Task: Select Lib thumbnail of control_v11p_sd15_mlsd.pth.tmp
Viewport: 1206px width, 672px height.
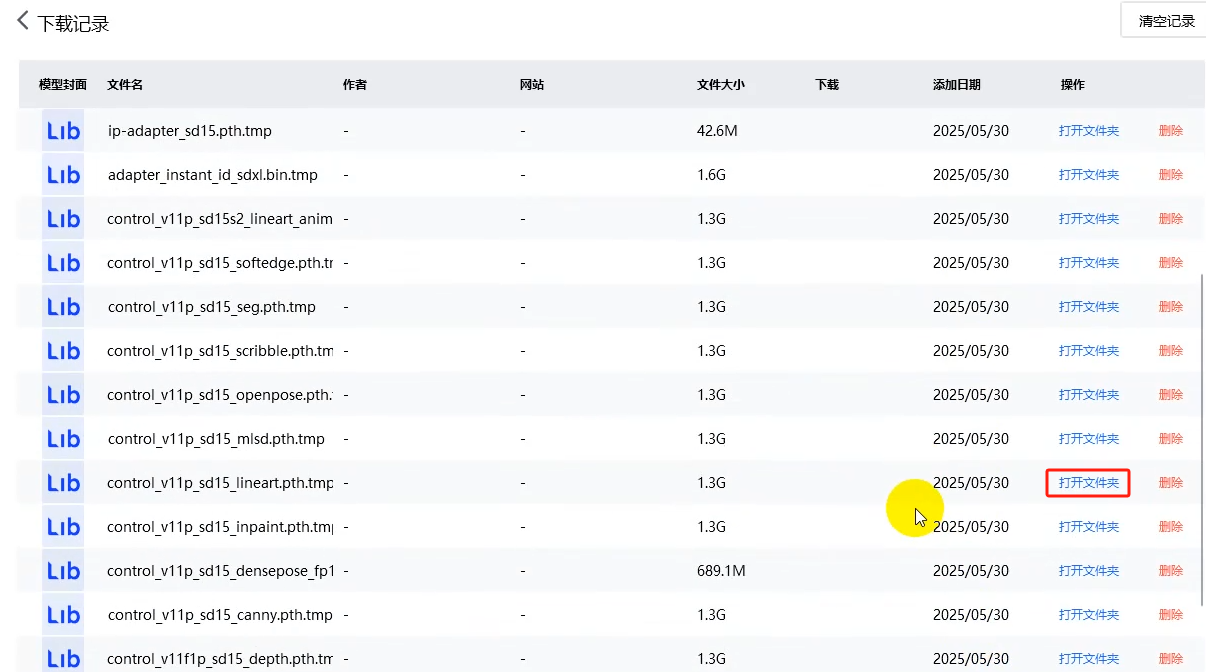Action: point(63,439)
